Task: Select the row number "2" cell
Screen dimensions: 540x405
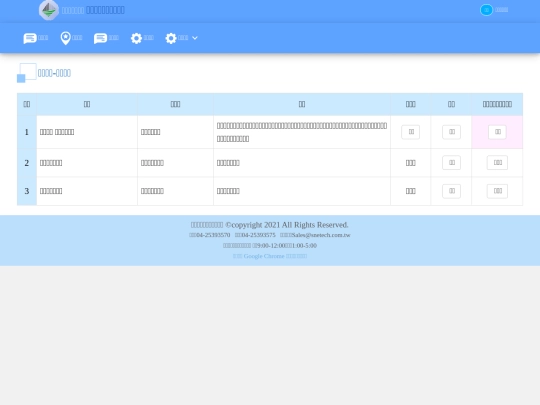Action: (27, 163)
